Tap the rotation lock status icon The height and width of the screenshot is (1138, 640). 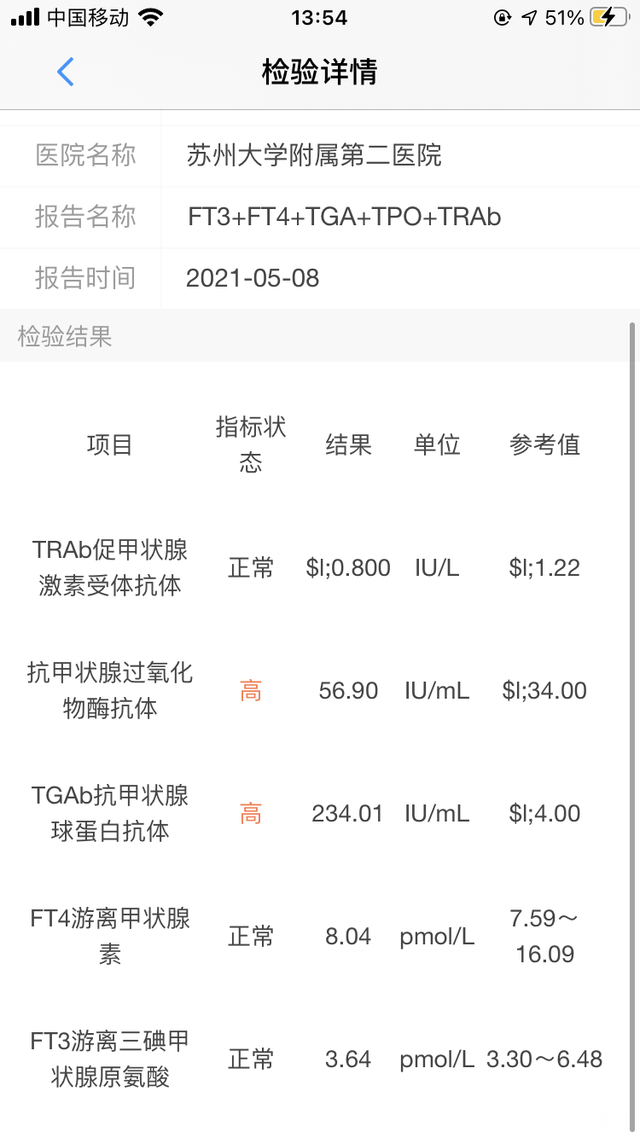(502, 18)
